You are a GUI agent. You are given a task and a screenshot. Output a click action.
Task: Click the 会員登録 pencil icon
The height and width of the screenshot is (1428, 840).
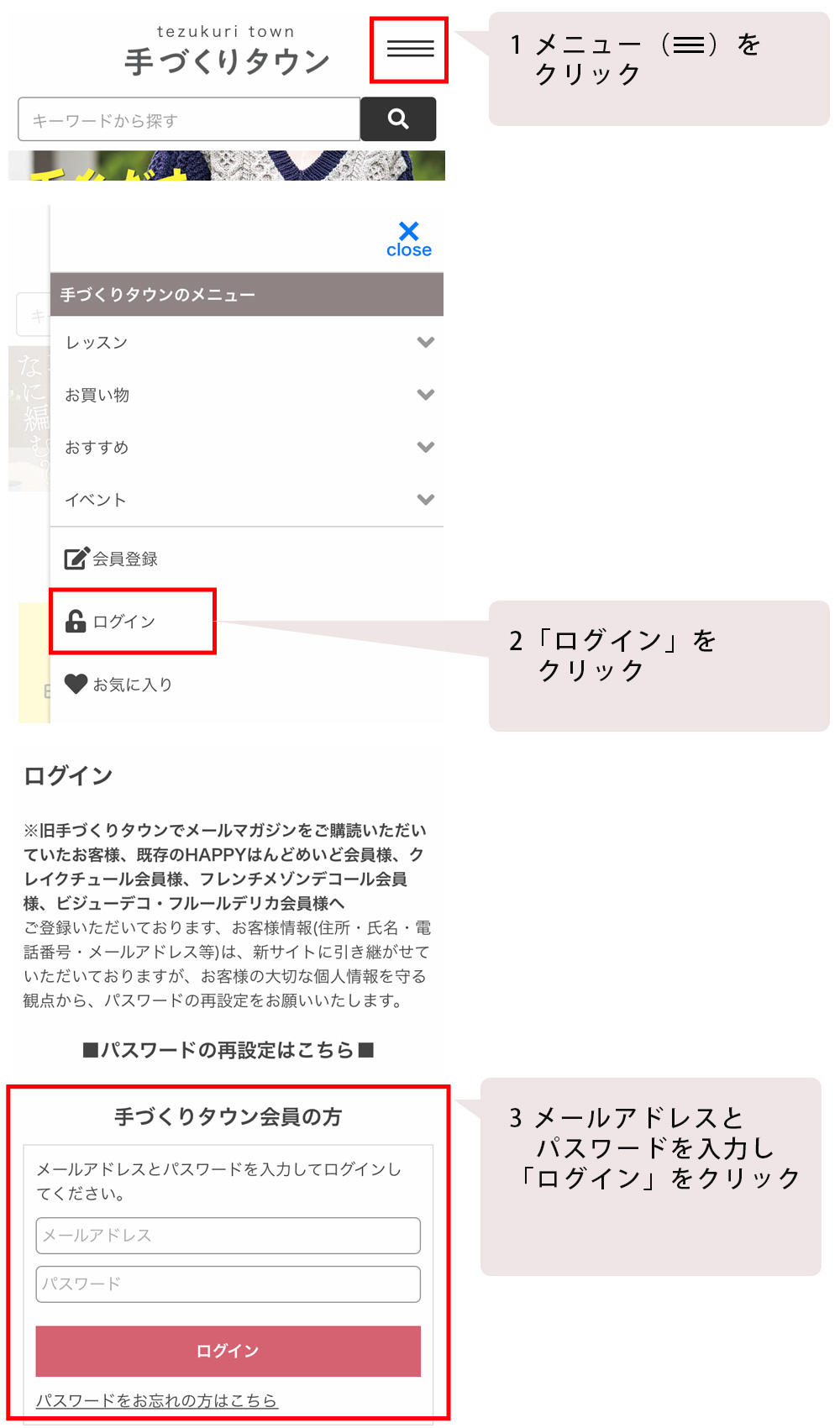coord(77,558)
